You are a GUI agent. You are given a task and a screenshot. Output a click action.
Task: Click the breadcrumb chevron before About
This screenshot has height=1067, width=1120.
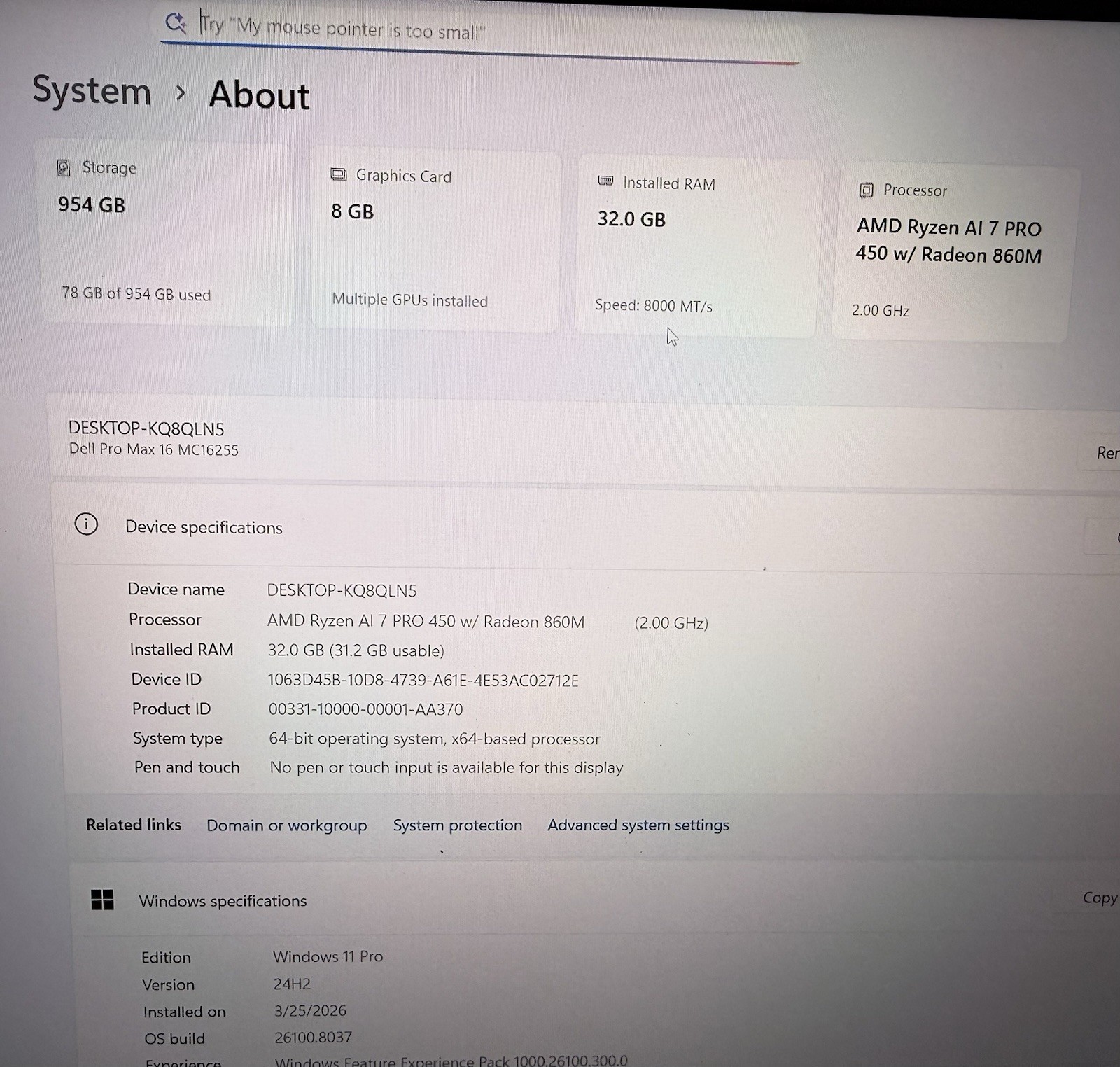[x=181, y=93]
